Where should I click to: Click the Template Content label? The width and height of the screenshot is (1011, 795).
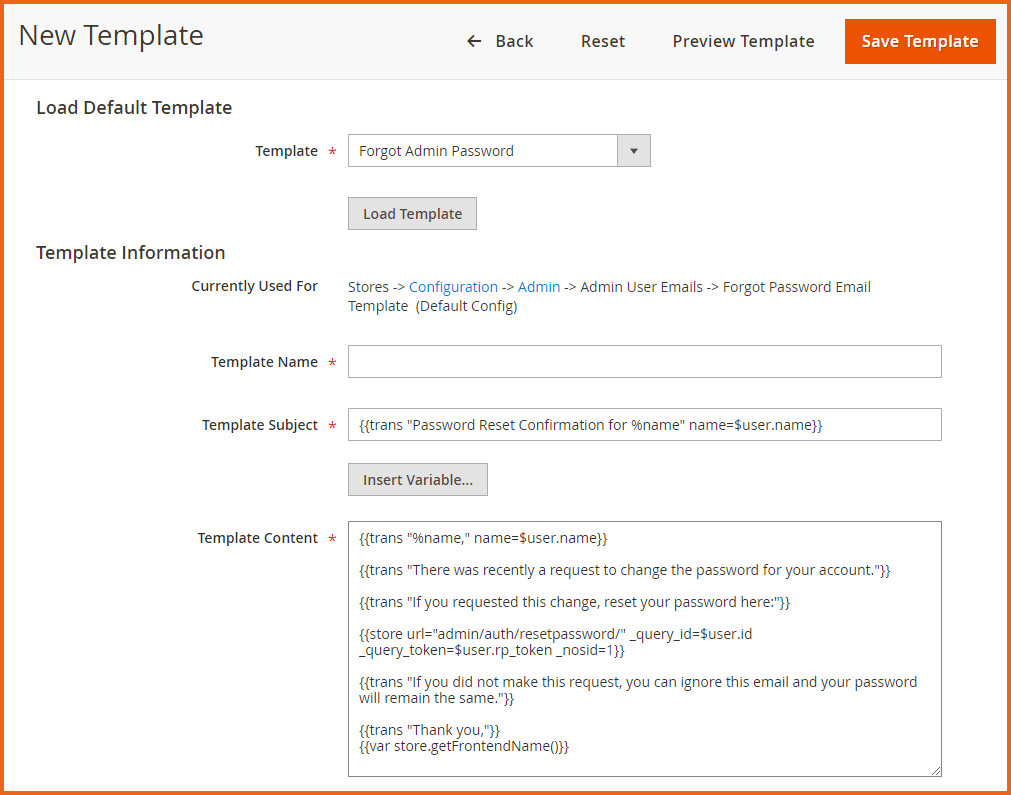click(257, 538)
